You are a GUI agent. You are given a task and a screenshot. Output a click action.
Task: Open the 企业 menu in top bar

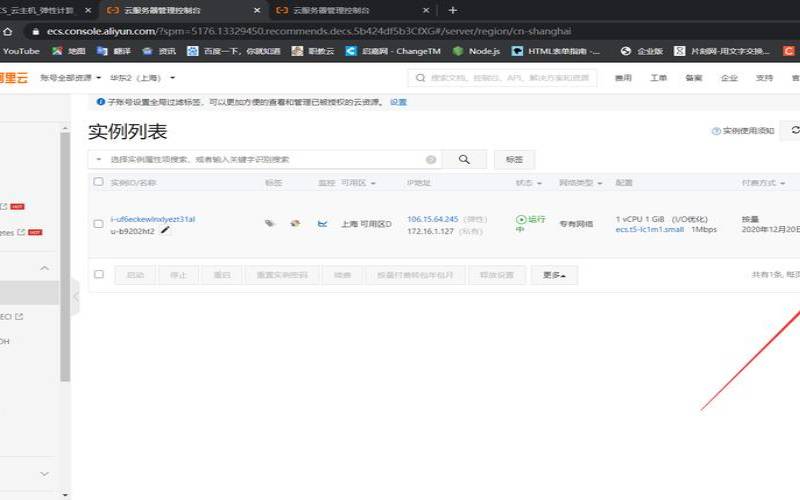729,78
